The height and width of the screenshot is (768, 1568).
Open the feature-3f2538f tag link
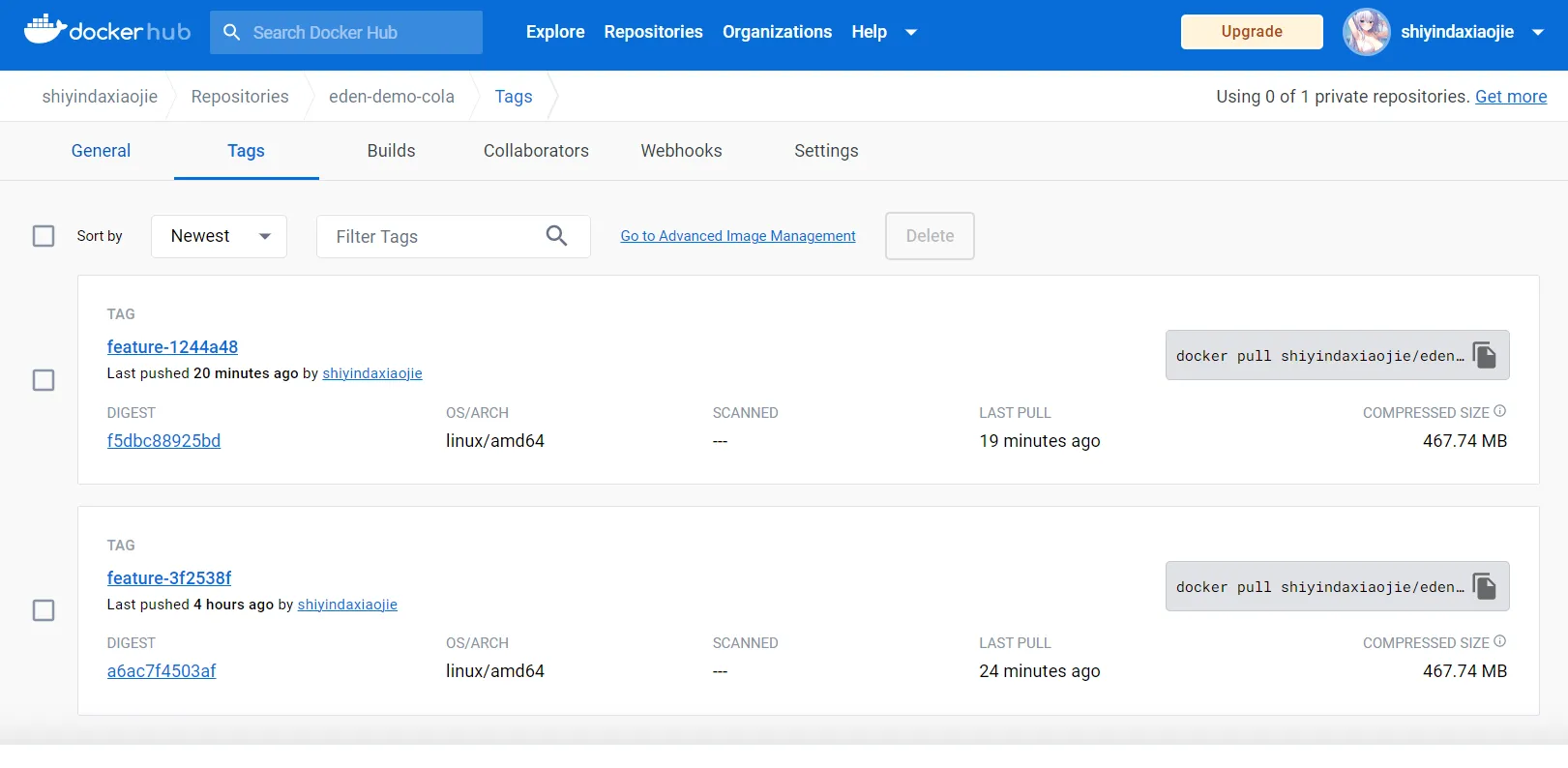(169, 578)
